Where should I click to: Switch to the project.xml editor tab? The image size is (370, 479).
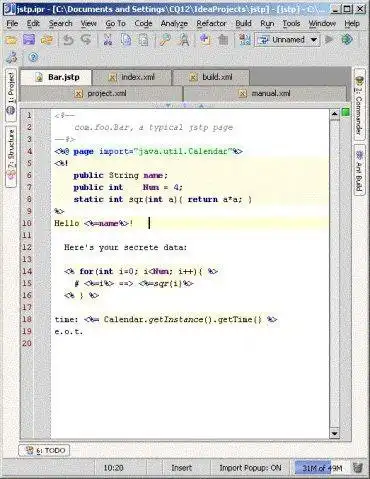102,94
